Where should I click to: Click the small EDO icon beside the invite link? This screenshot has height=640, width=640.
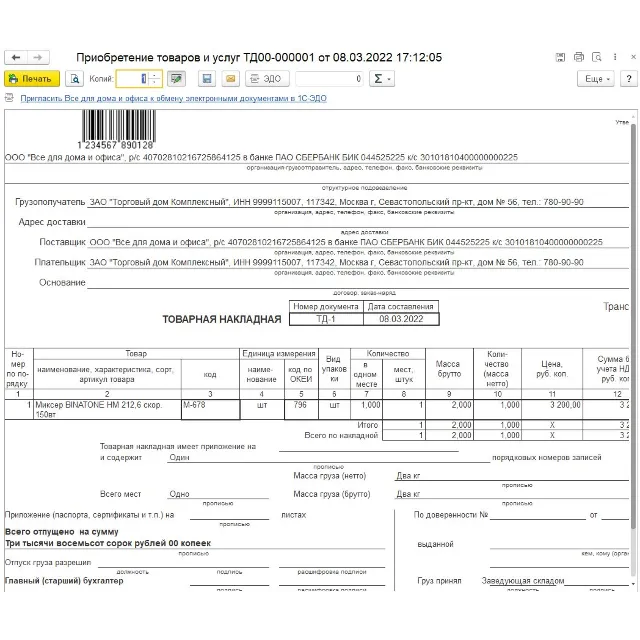(x=9, y=98)
